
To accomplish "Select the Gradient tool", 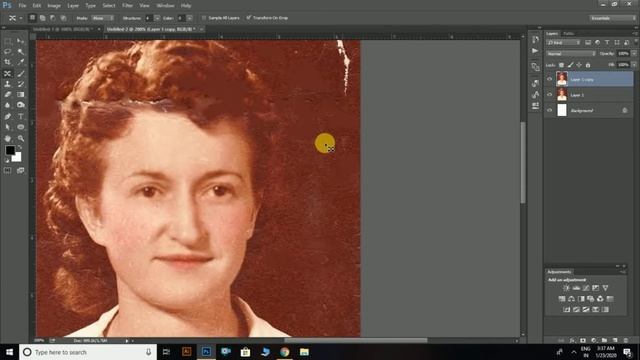I will click(20, 95).
